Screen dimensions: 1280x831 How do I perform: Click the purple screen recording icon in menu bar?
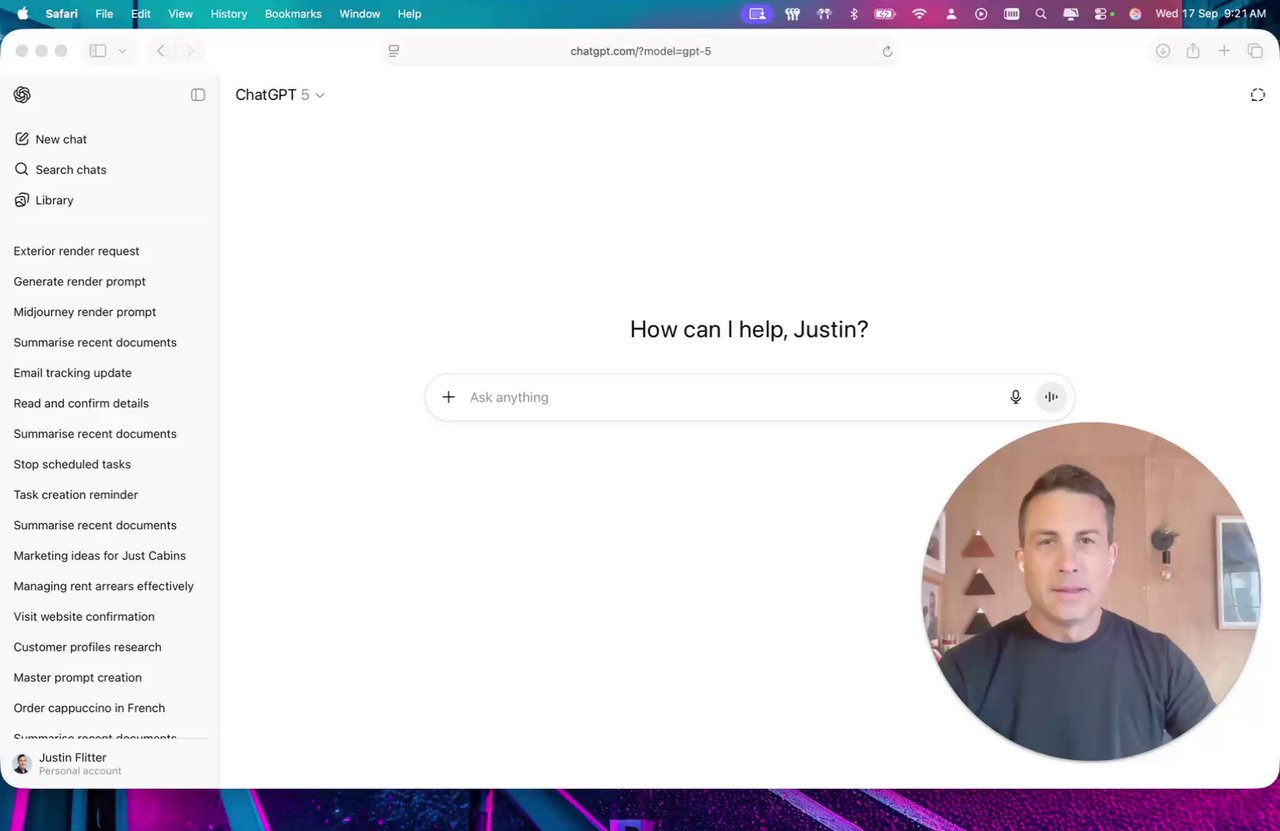pyautogui.click(x=757, y=14)
